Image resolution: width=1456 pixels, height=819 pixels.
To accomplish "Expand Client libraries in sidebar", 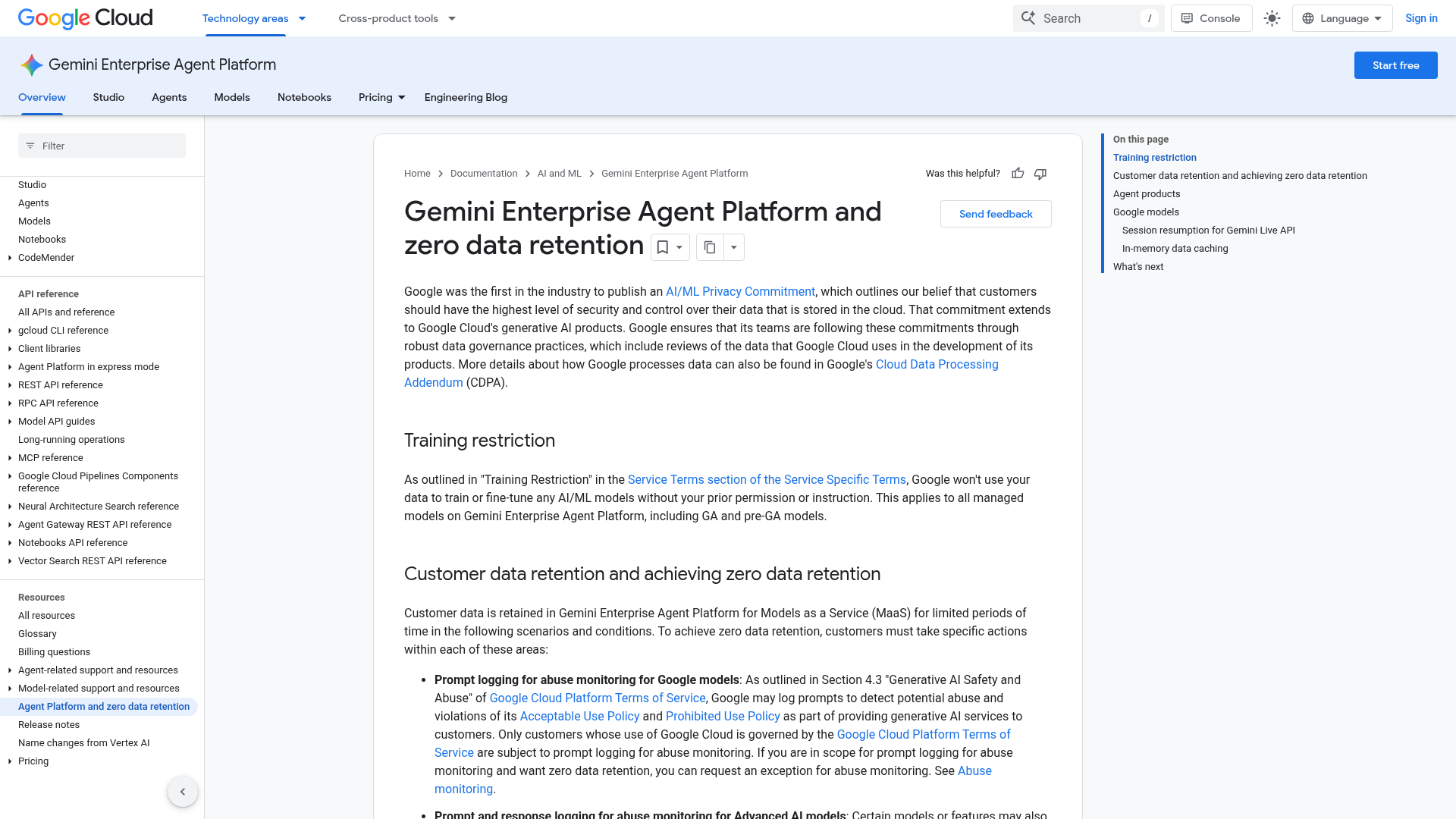I will pos(10,349).
